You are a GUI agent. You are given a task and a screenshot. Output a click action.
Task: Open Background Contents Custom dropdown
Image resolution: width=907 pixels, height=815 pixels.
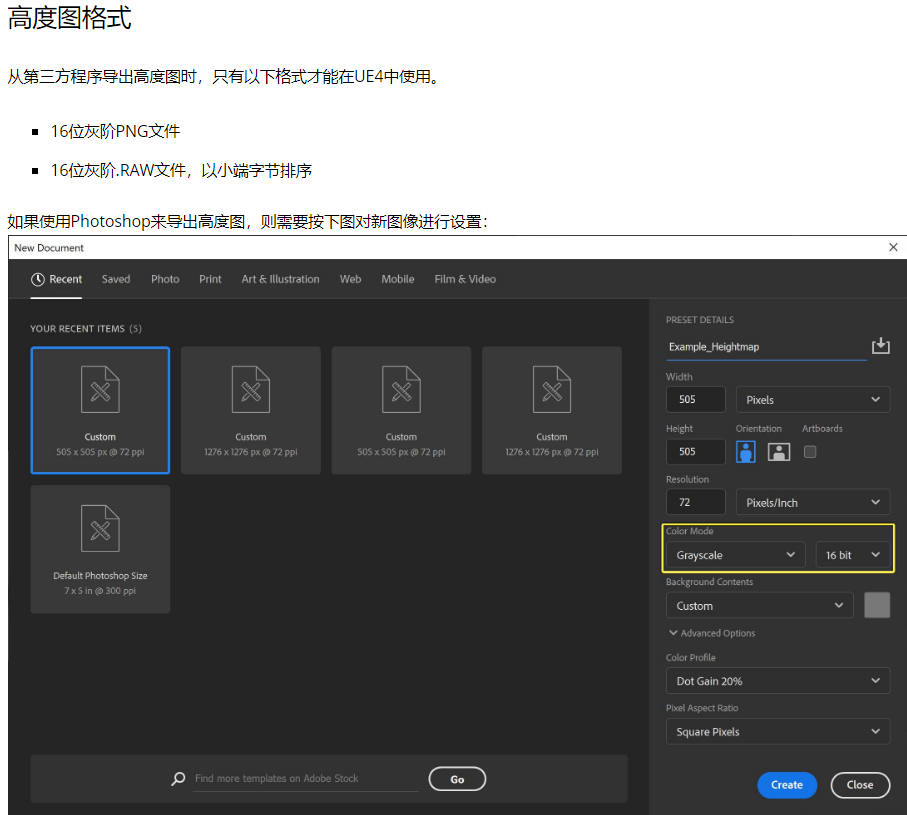point(759,606)
